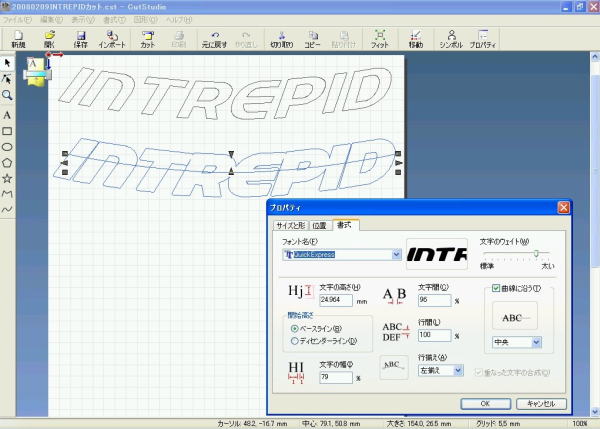The image size is (600, 429).
Task: Click the right-middle selection handle arrow
Action: click(398, 163)
